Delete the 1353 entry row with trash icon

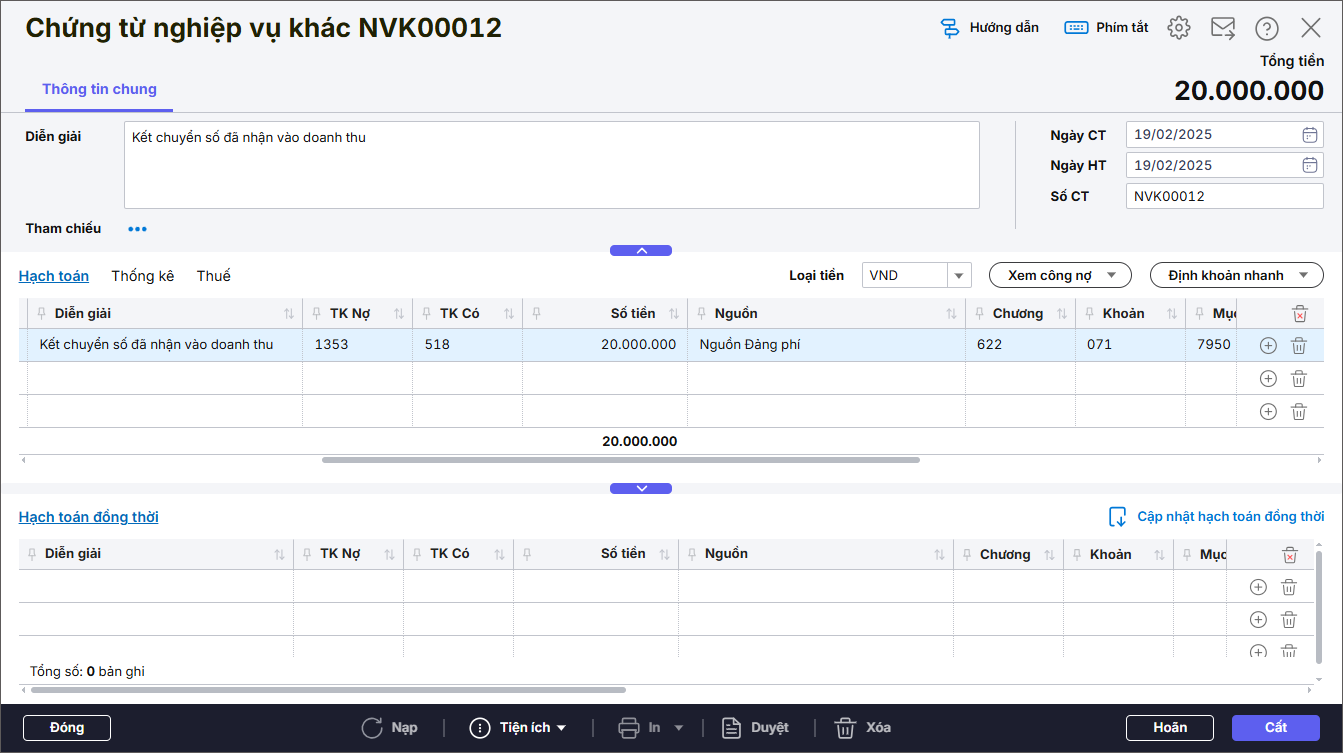click(1298, 346)
